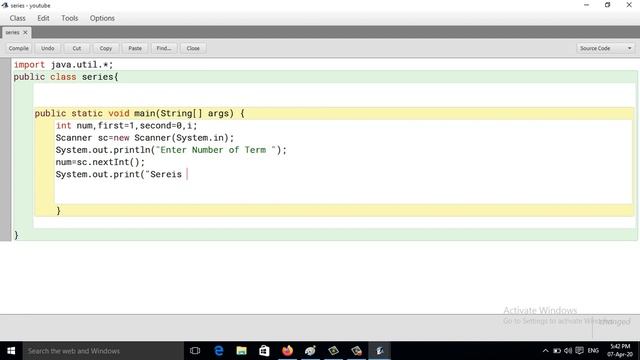Screen dimensions: 640x360
Task: Click the Paste button
Action: coord(135,48)
